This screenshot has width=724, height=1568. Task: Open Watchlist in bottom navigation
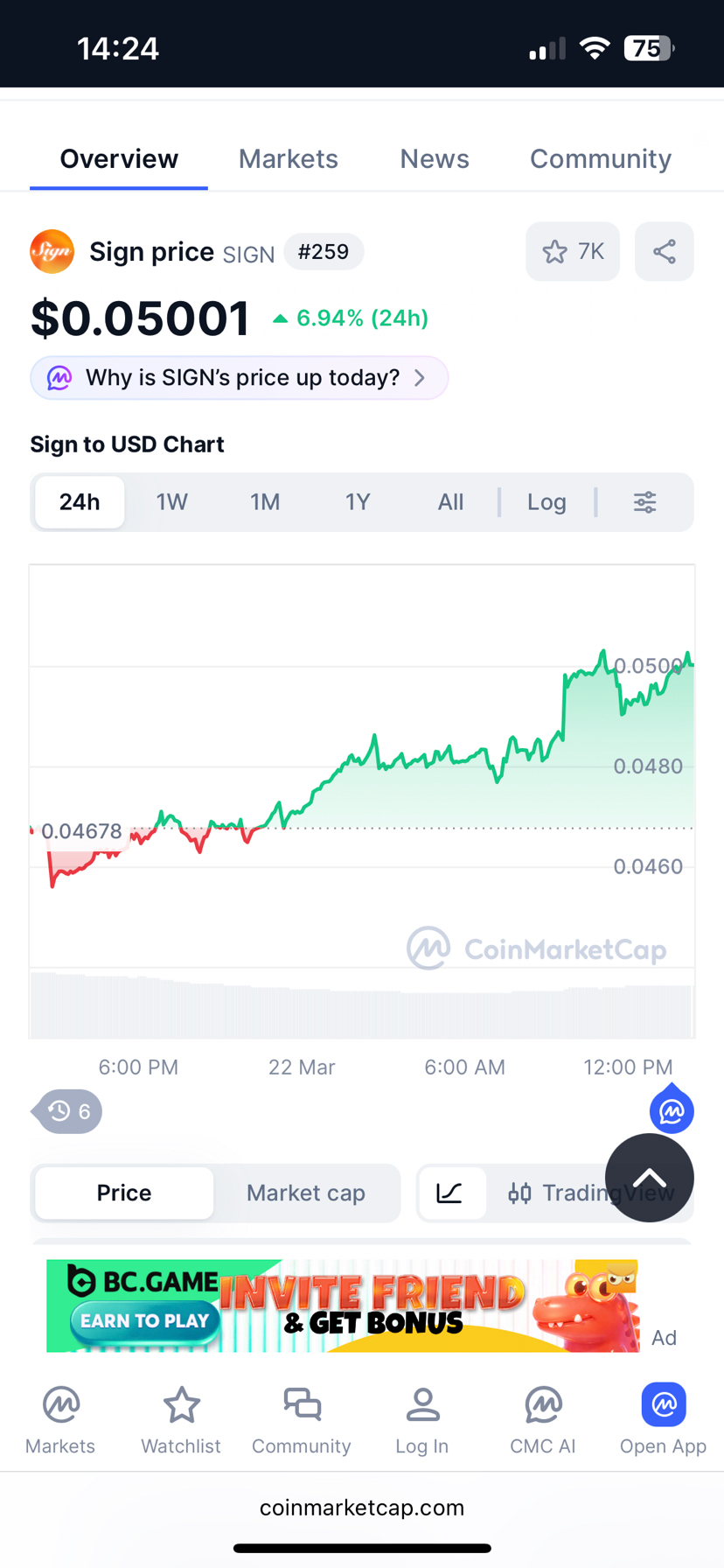pos(181,1421)
